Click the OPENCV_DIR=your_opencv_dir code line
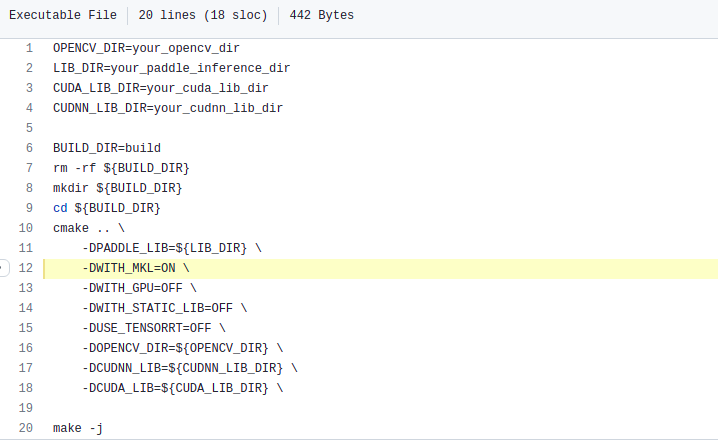 tap(146, 48)
